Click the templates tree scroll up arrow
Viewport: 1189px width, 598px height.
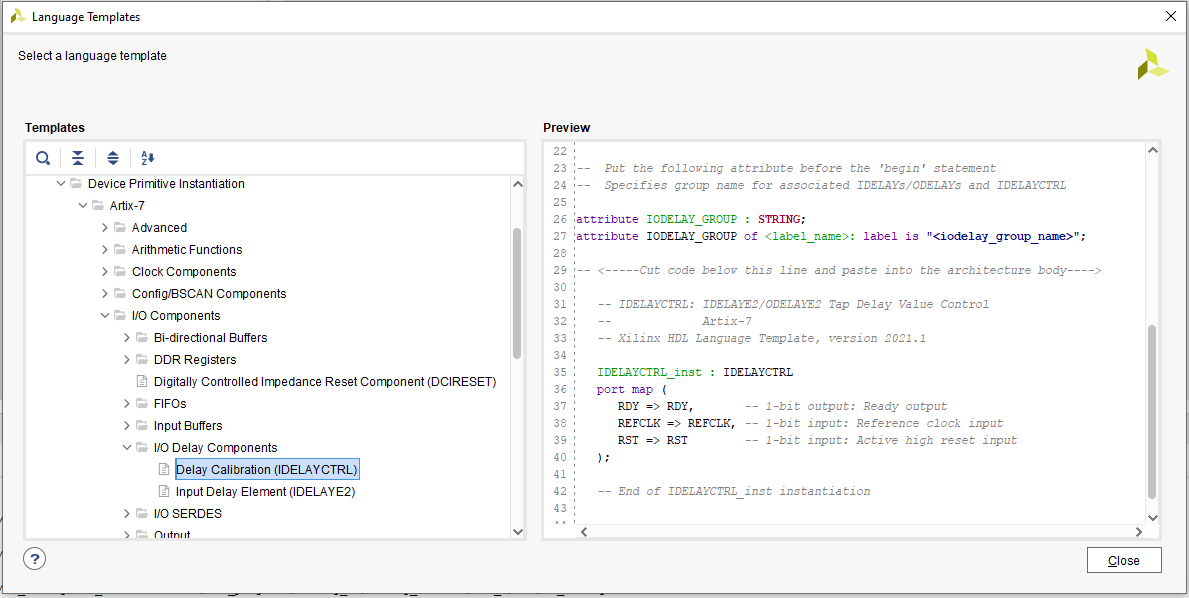(517, 183)
